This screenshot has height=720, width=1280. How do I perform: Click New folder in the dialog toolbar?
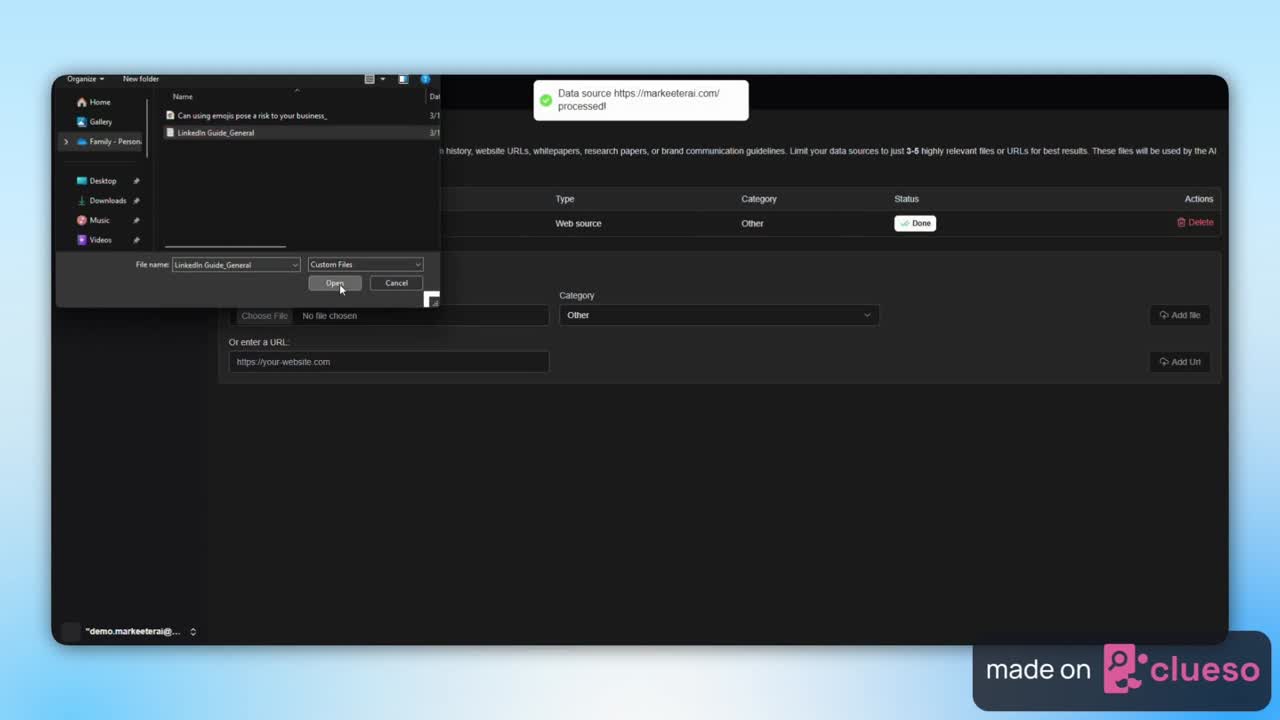140,79
